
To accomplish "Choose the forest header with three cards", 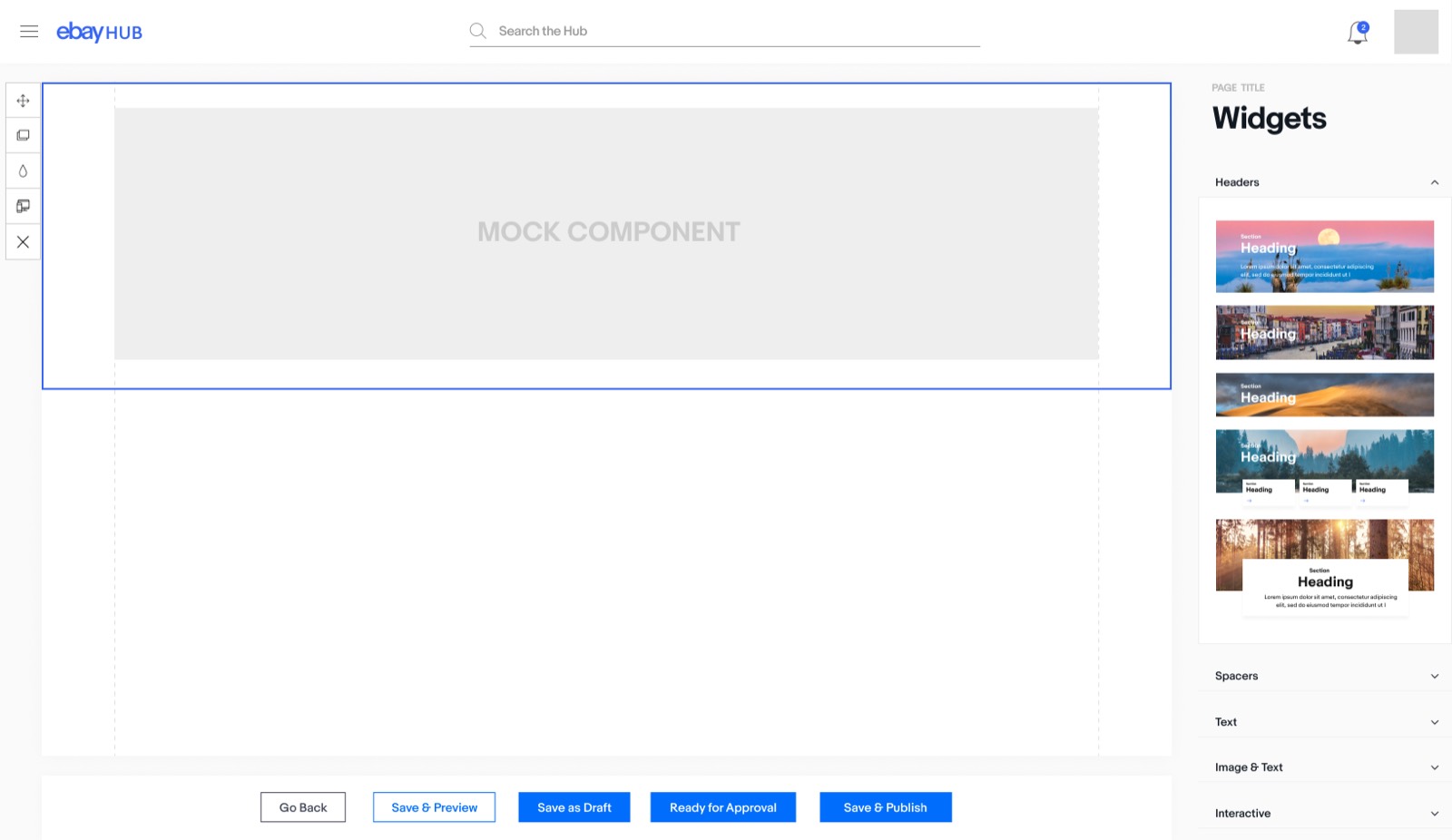I will pyautogui.click(x=1325, y=466).
